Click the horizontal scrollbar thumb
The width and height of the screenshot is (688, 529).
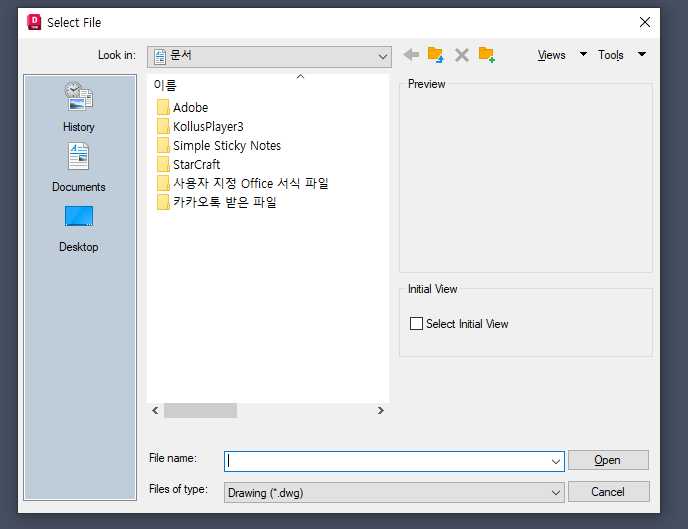[x=201, y=411]
